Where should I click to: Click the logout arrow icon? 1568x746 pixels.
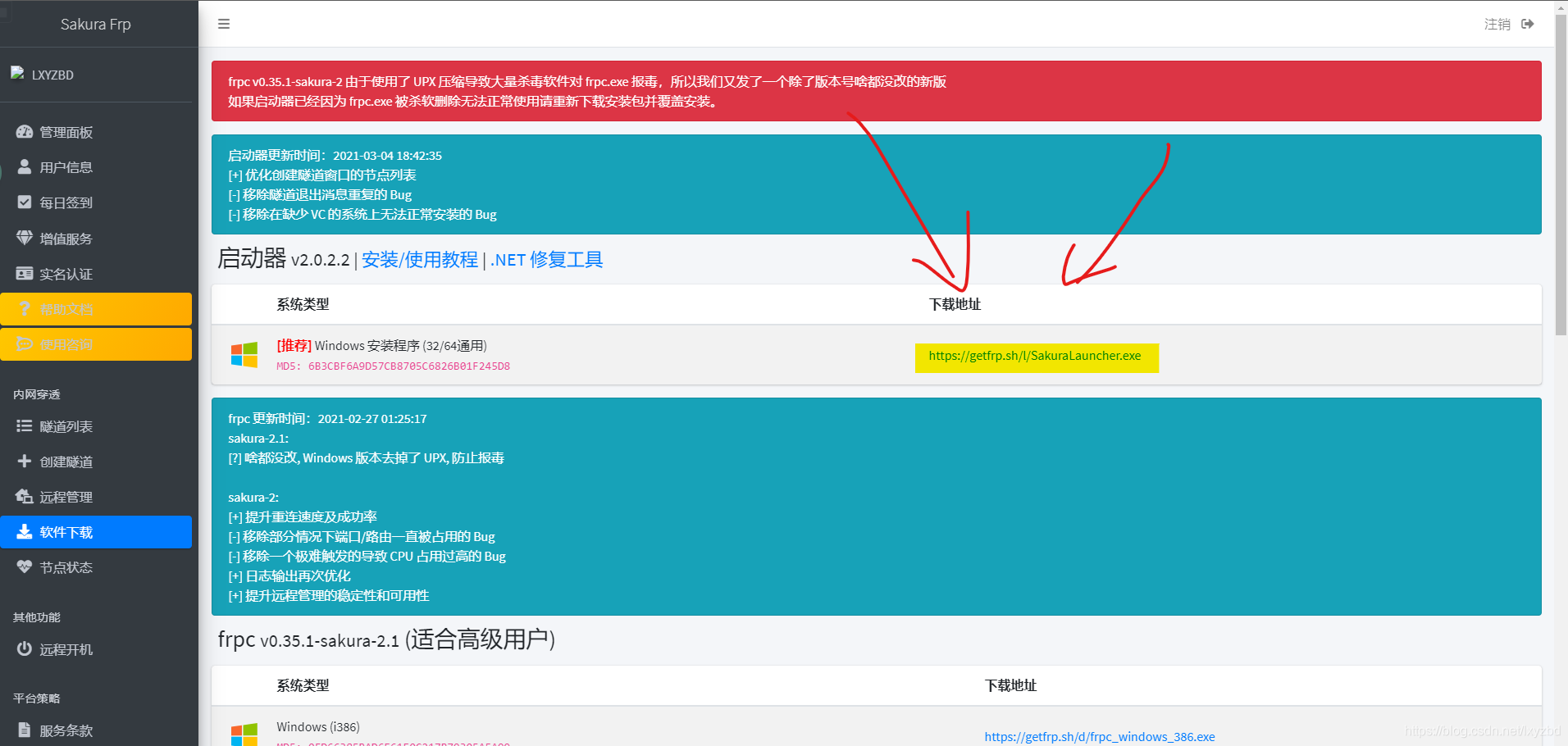1527,24
